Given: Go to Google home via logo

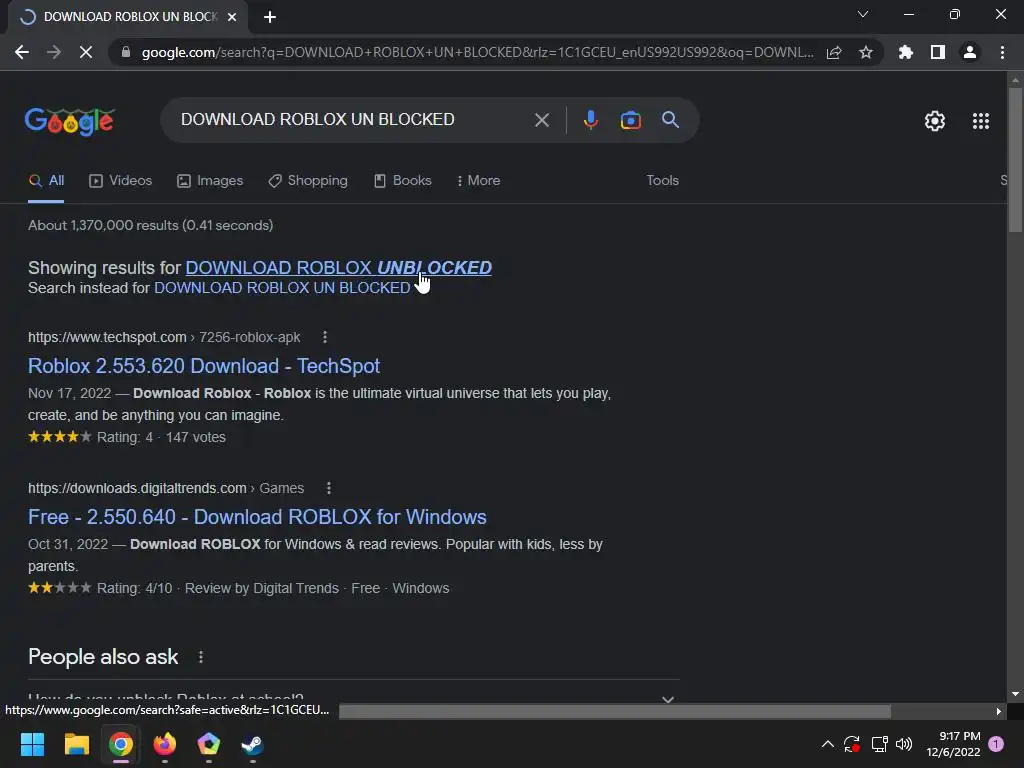Looking at the screenshot, I should point(70,121).
